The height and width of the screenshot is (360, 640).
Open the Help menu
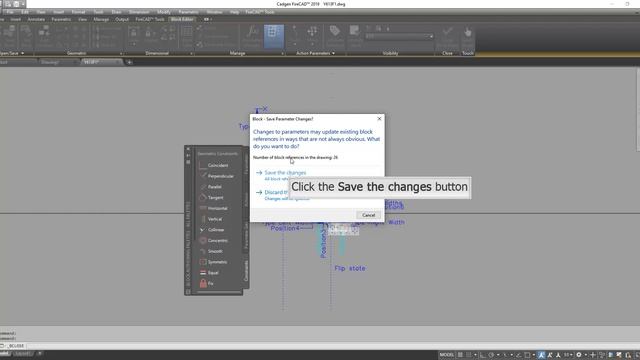point(234,12)
